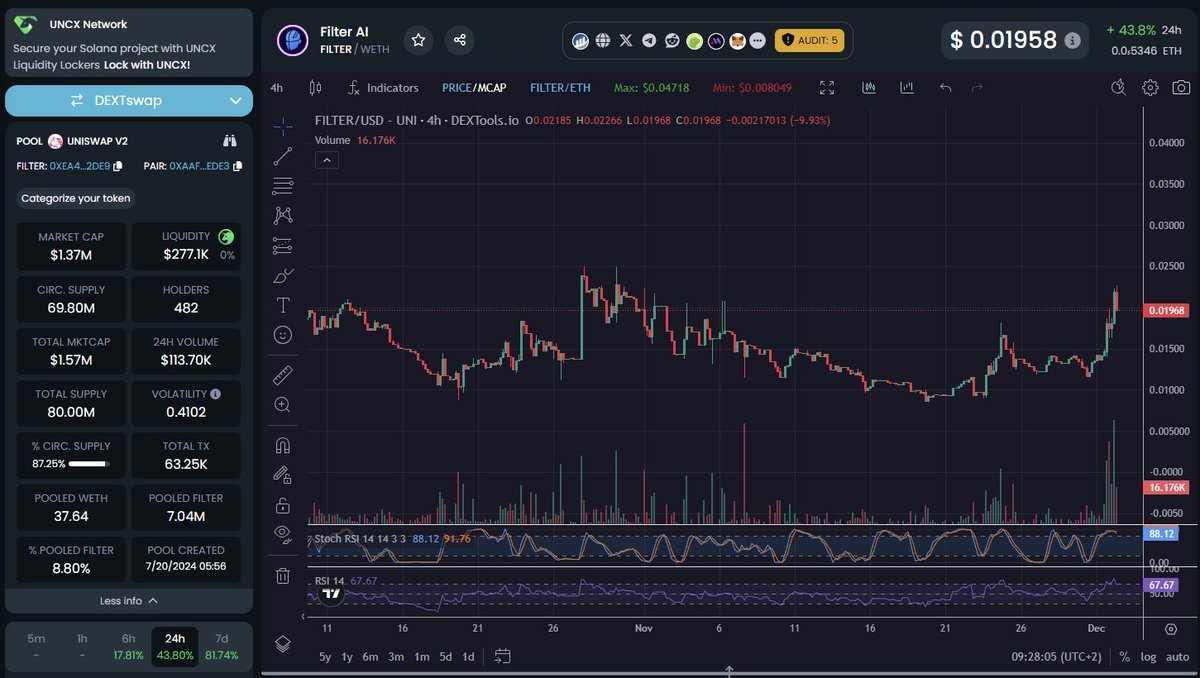The height and width of the screenshot is (678, 1200).
Task: Collapse the indicator legend arrow under Volume
Action: [326, 161]
